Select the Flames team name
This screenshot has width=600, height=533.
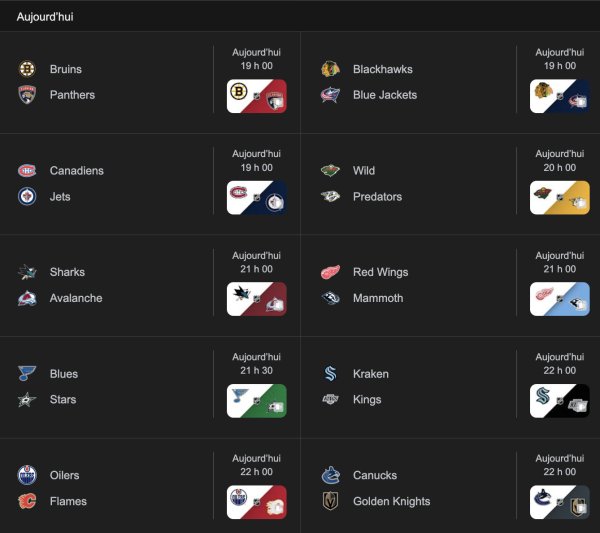click(68, 501)
